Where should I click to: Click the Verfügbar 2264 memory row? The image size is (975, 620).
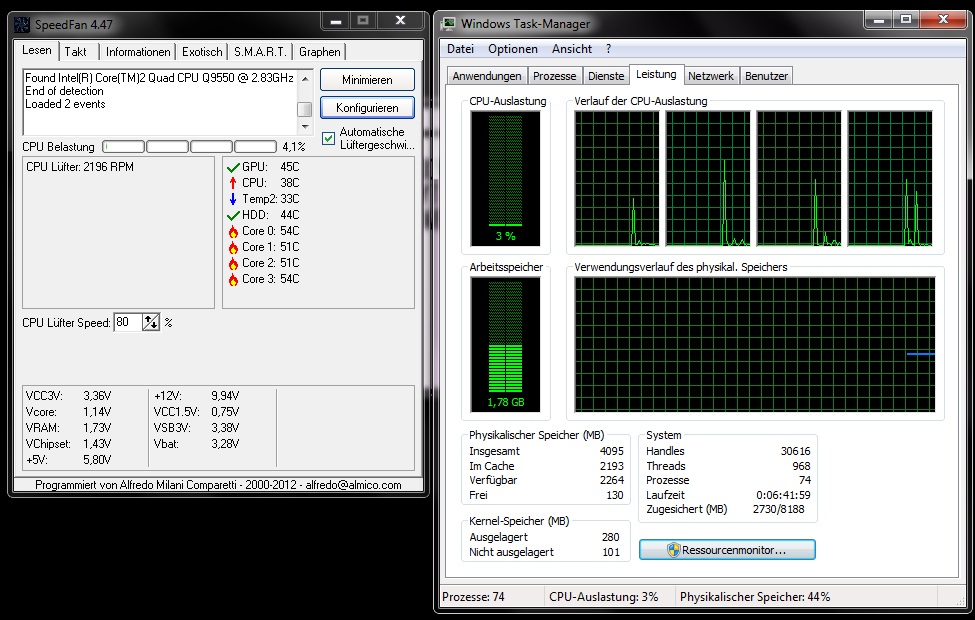(x=546, y=480)
